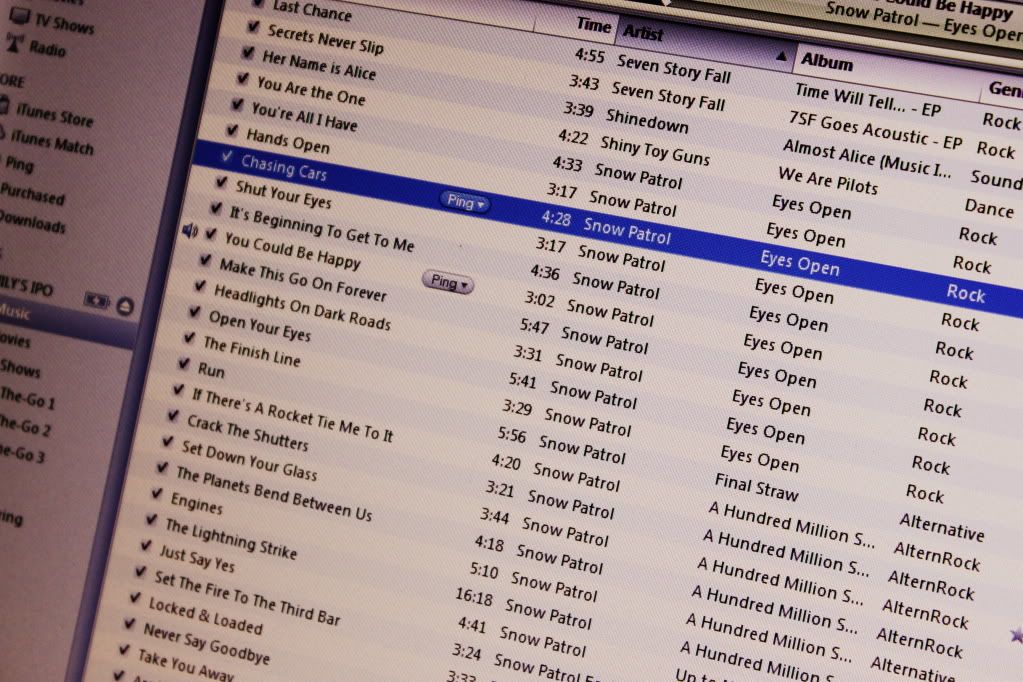Click the 16:18 duration cell

click(474, 597)
